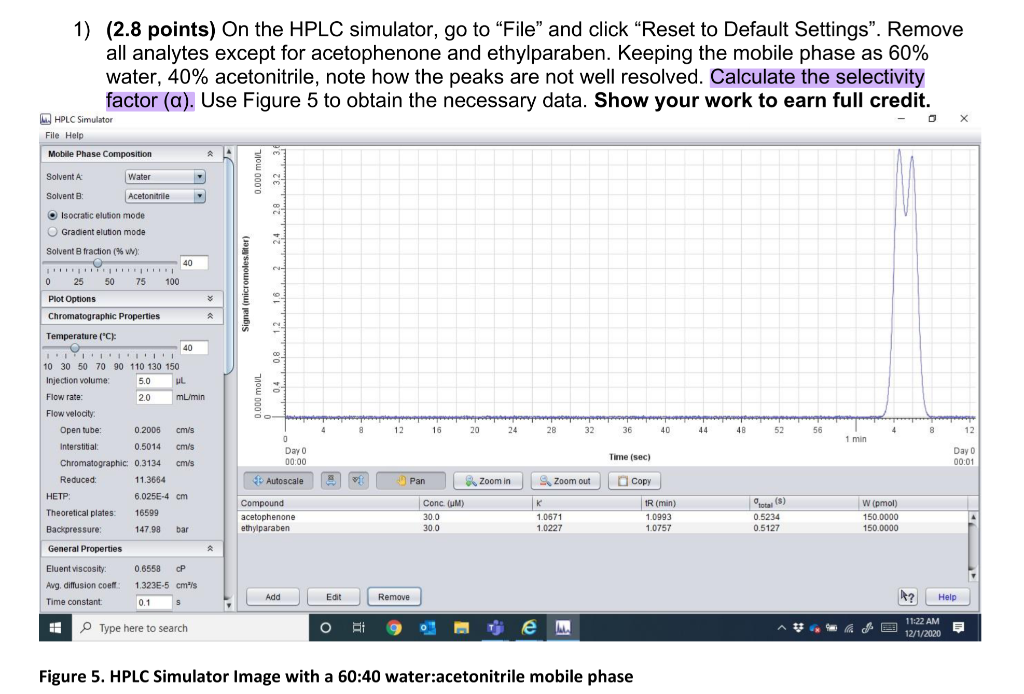The height and width of the screenshot is (694, 1024).
Task: Click the small instrument icon beside Autoscale
Action: point(330,480)
